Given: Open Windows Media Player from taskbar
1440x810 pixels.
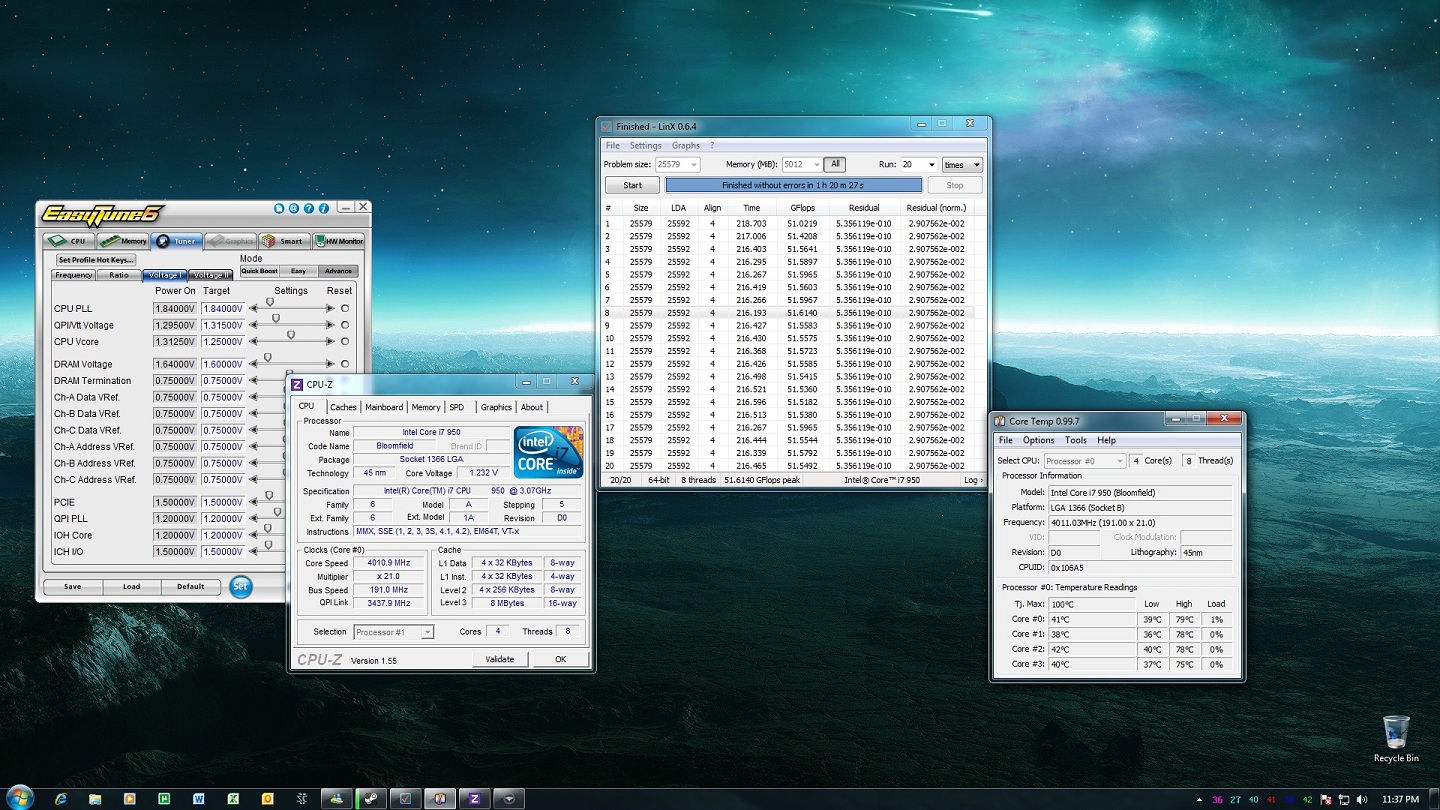Looking at the screenshot, I should [x=129, y=799].
